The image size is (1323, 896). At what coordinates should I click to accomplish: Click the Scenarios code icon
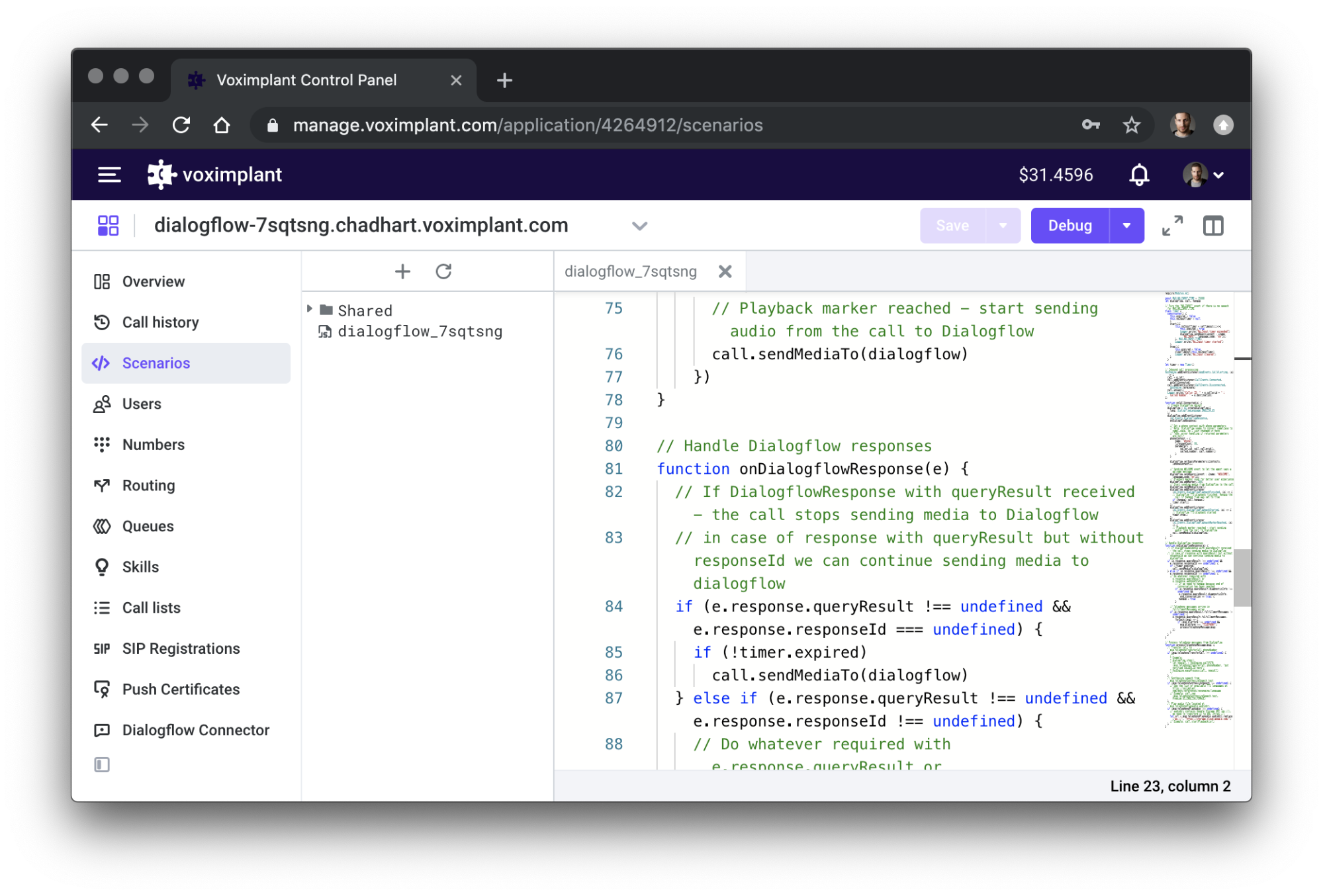coord(101,363)
